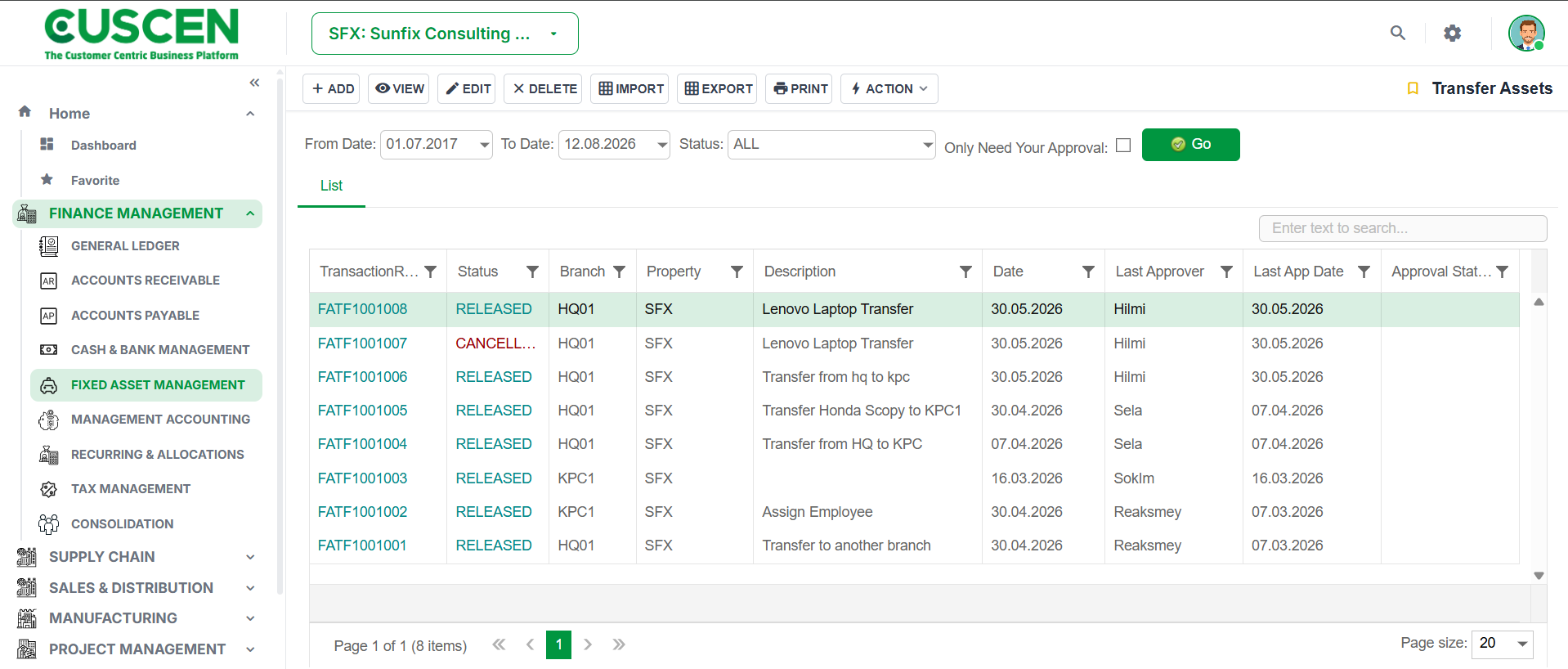Collapse the sidebar with double-chevron icon

pos(254,83)
